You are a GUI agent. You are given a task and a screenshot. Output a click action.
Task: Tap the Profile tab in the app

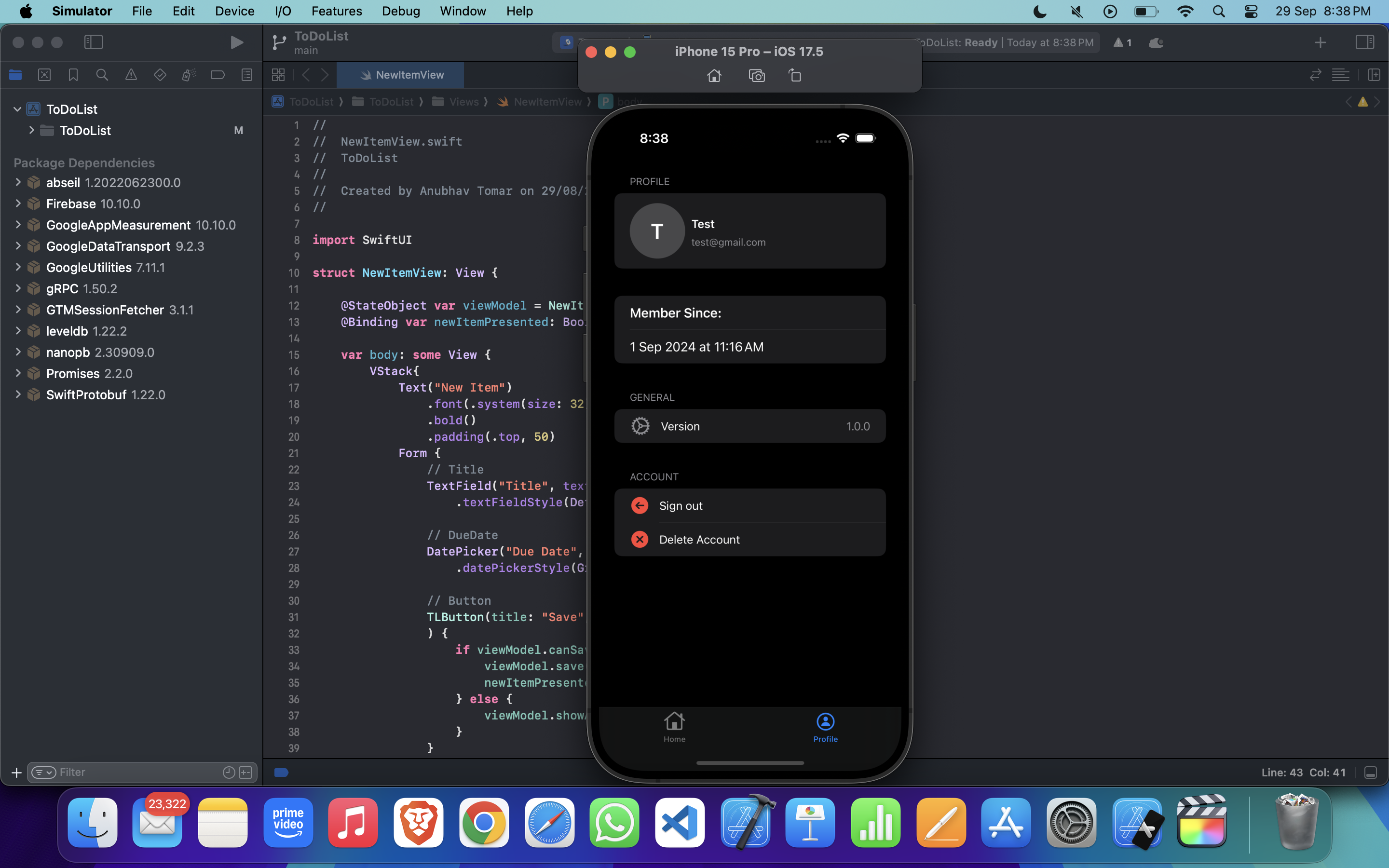click(x=825, y=727)
